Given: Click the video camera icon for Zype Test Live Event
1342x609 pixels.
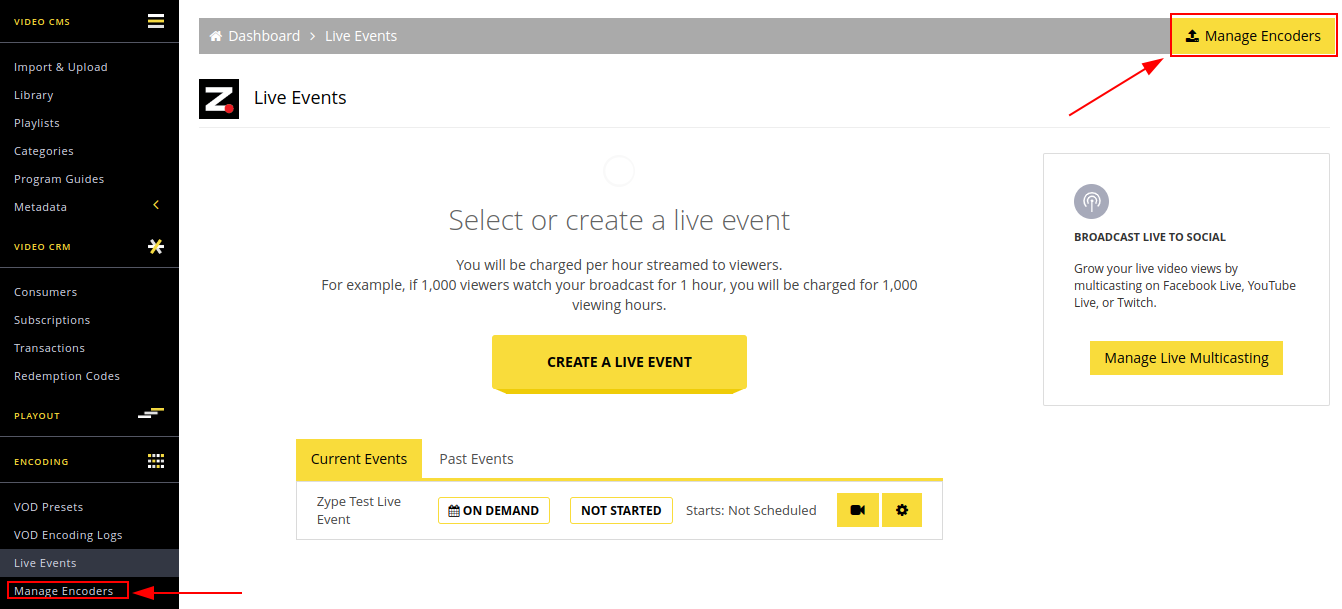Looking at the screenshot, I should tap(858, 510).
